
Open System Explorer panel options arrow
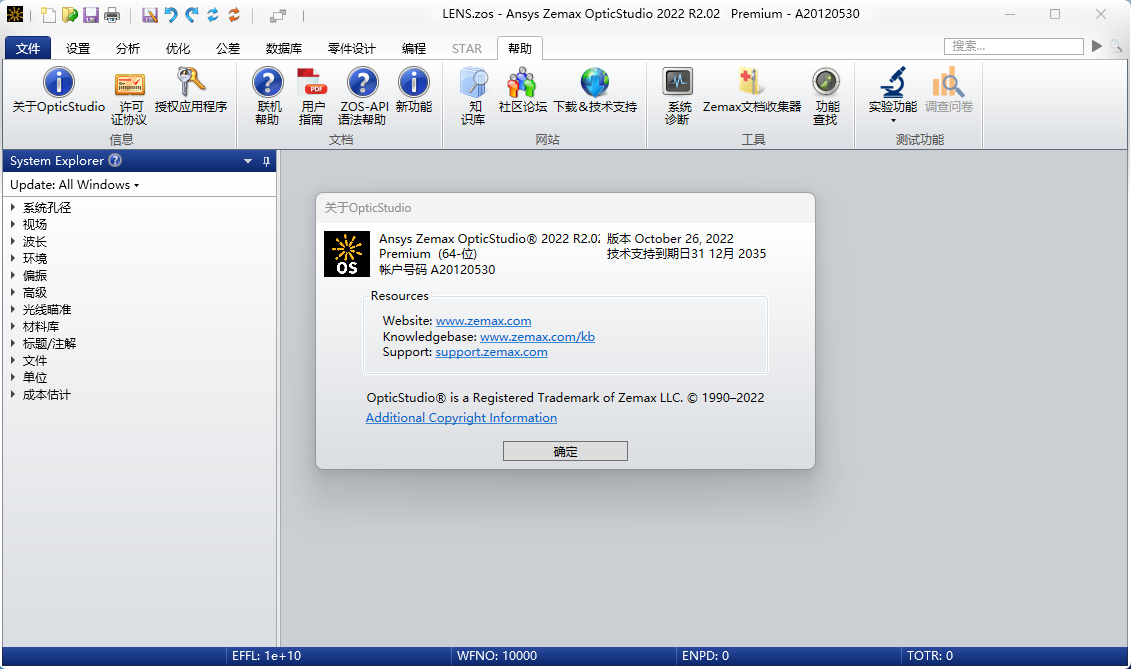pos(248,161)
